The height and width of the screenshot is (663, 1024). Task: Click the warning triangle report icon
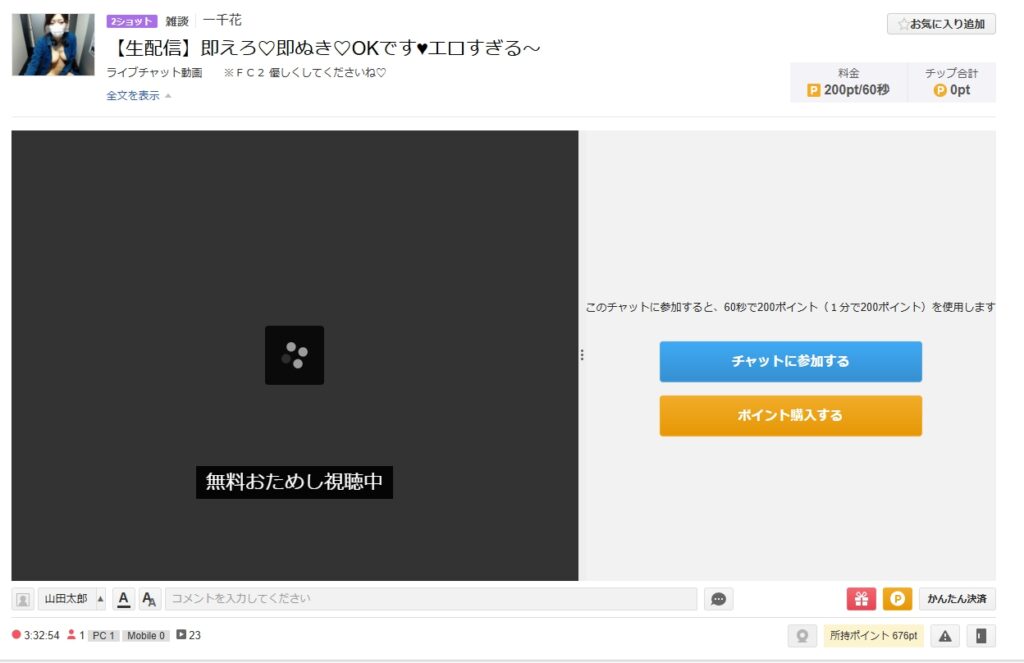tap(945, 636)
